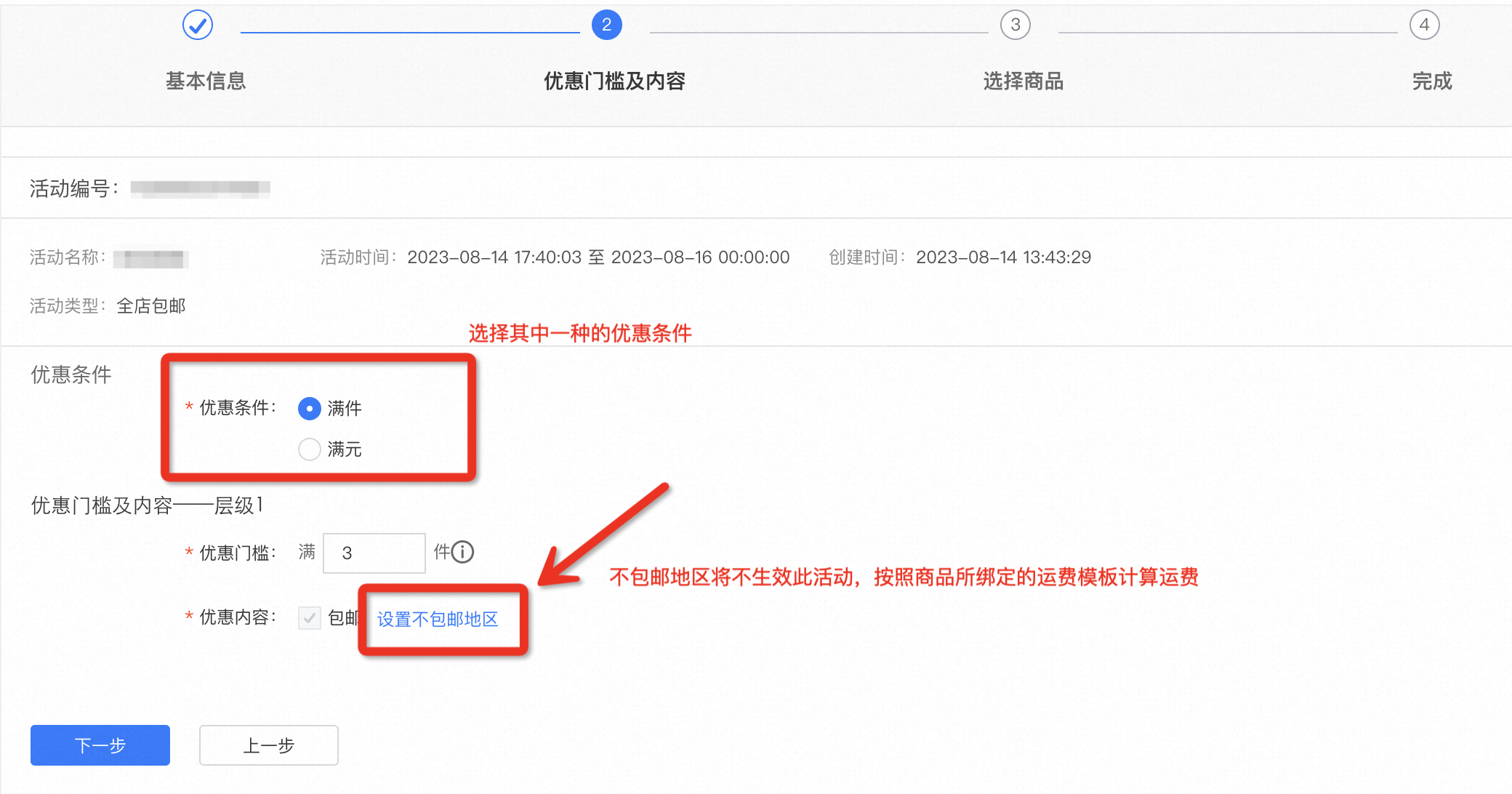Click the 全店包邮 activity type text
This screenshot has width=1512, height=794.
click(151, 306)
